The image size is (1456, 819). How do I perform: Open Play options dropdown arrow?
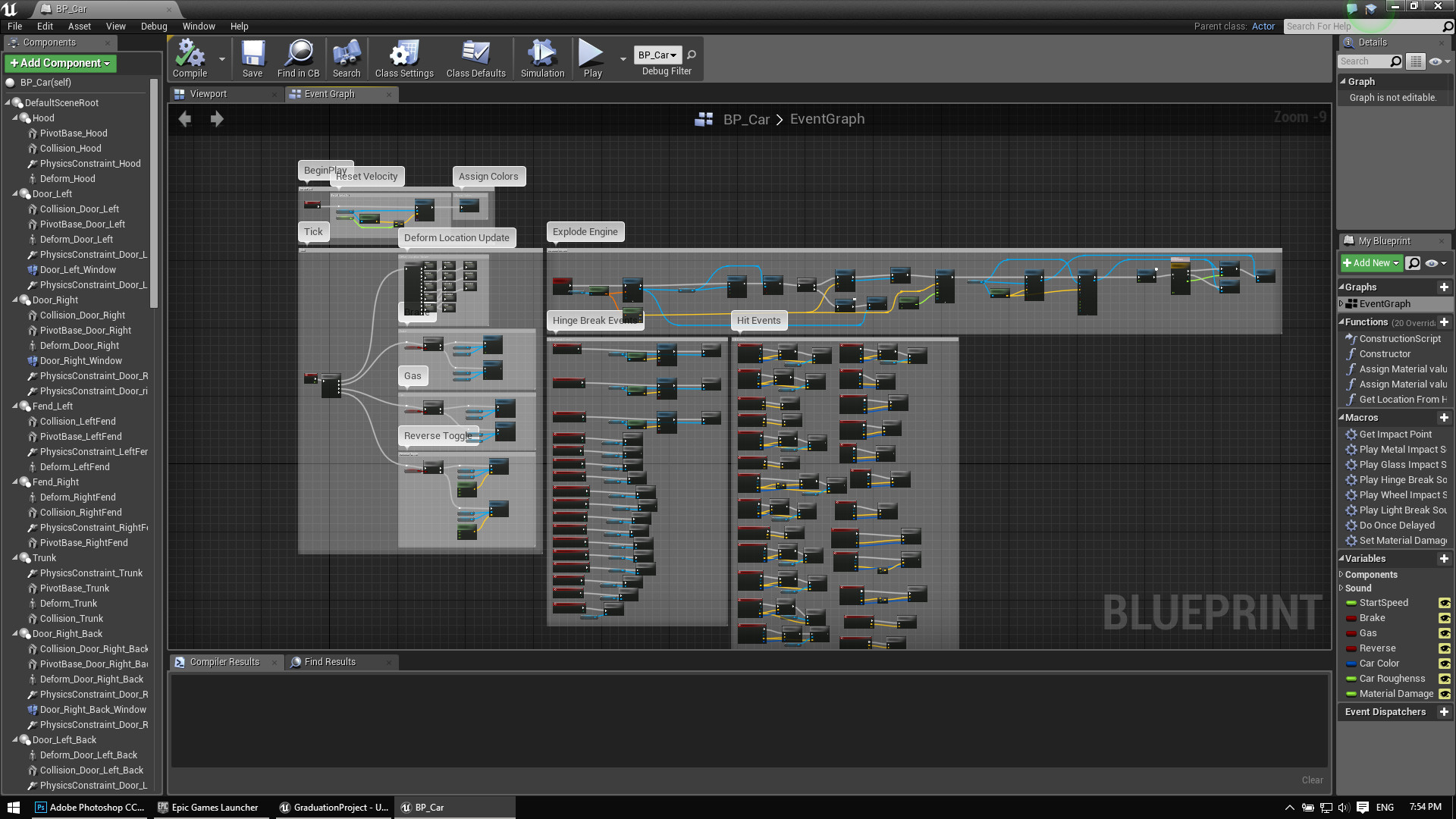[623, 58]
